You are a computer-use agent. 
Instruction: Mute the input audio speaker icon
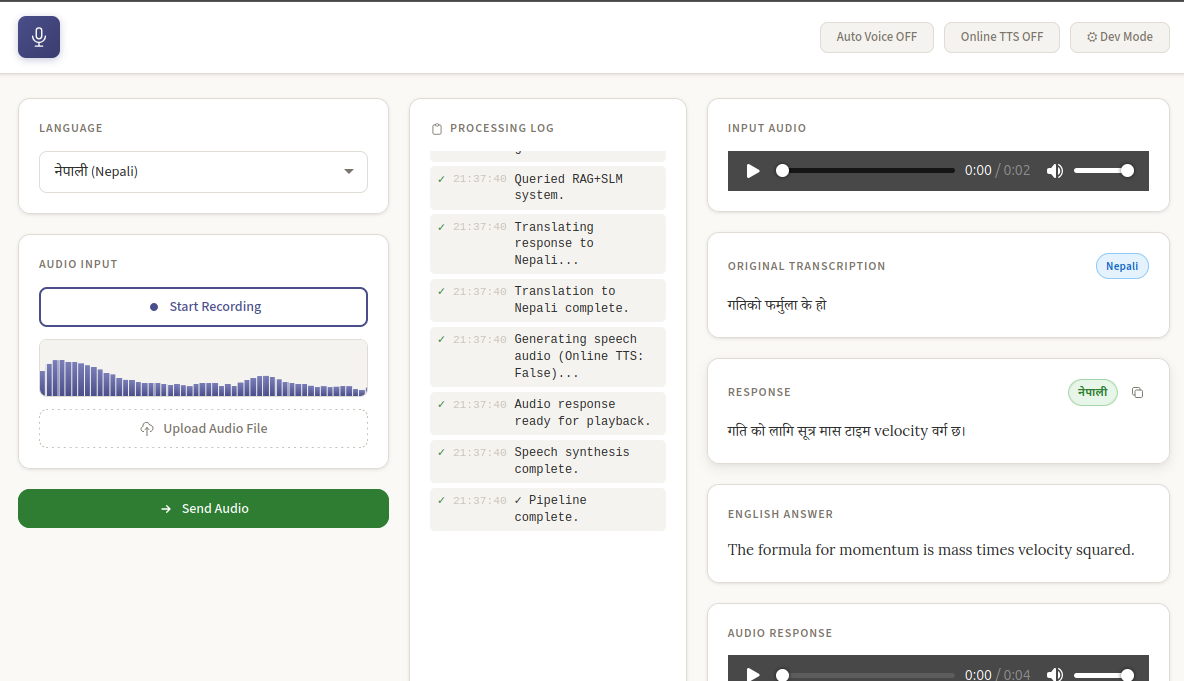click(x=1055, y=170)
